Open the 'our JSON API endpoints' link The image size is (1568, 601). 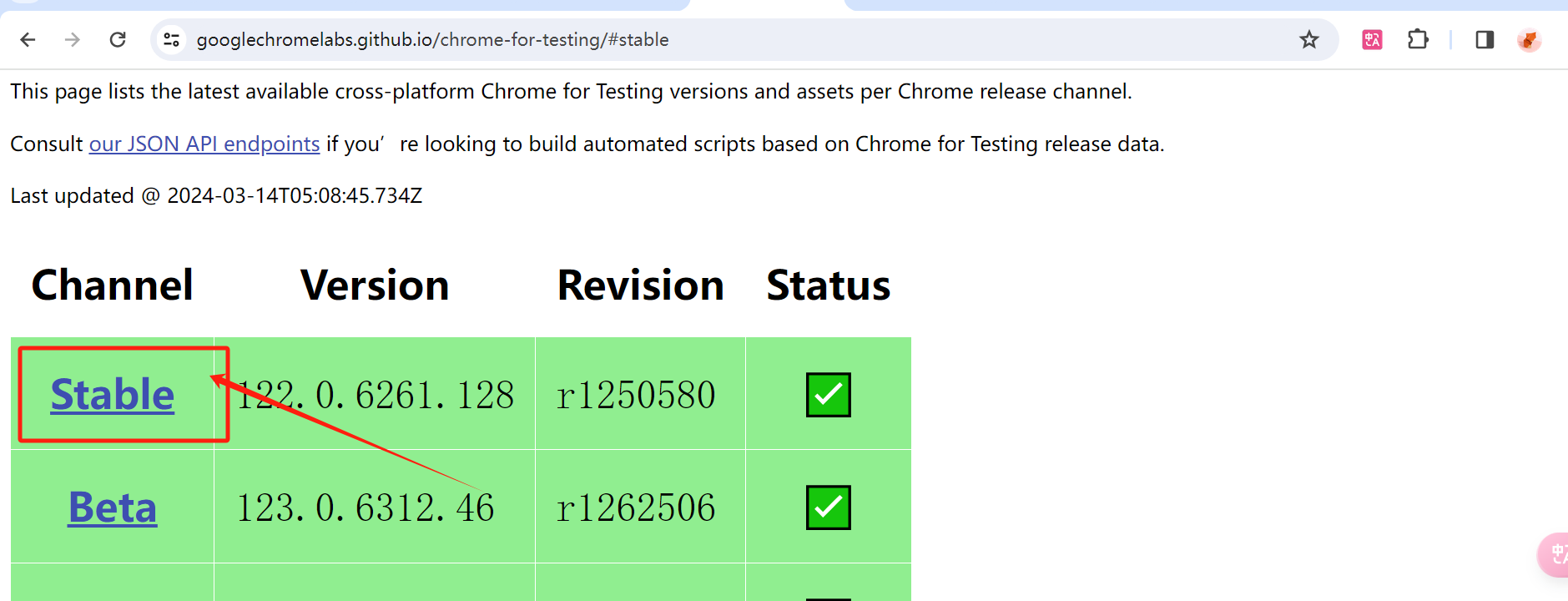204,144
